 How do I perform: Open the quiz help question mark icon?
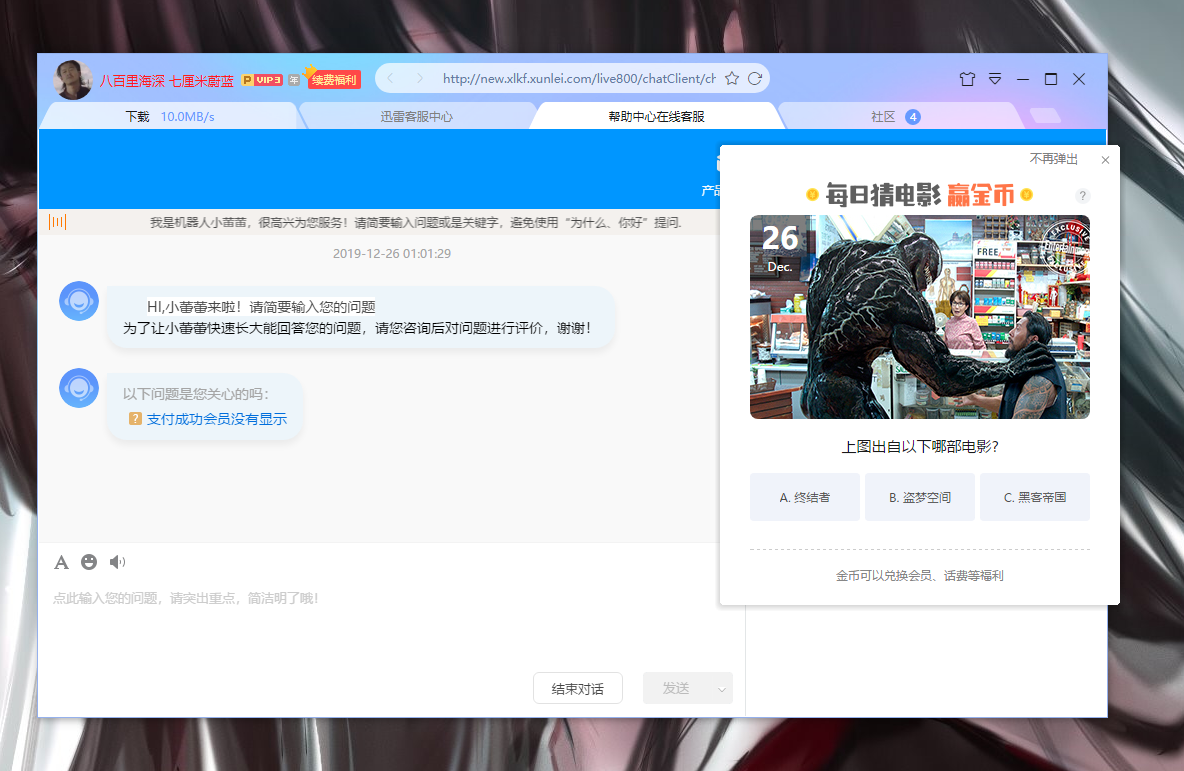(1082, 196)
